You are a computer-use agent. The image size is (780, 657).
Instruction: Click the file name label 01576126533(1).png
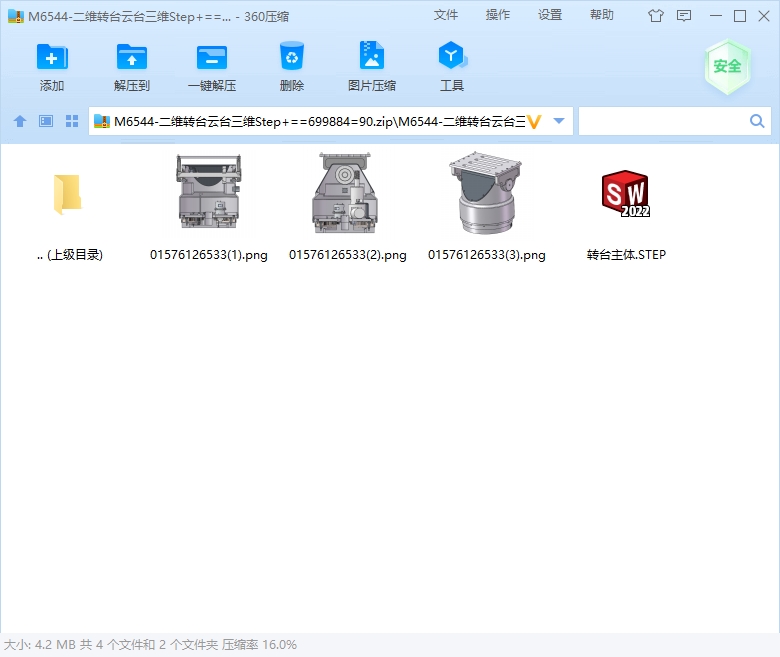tap(209, 255)
